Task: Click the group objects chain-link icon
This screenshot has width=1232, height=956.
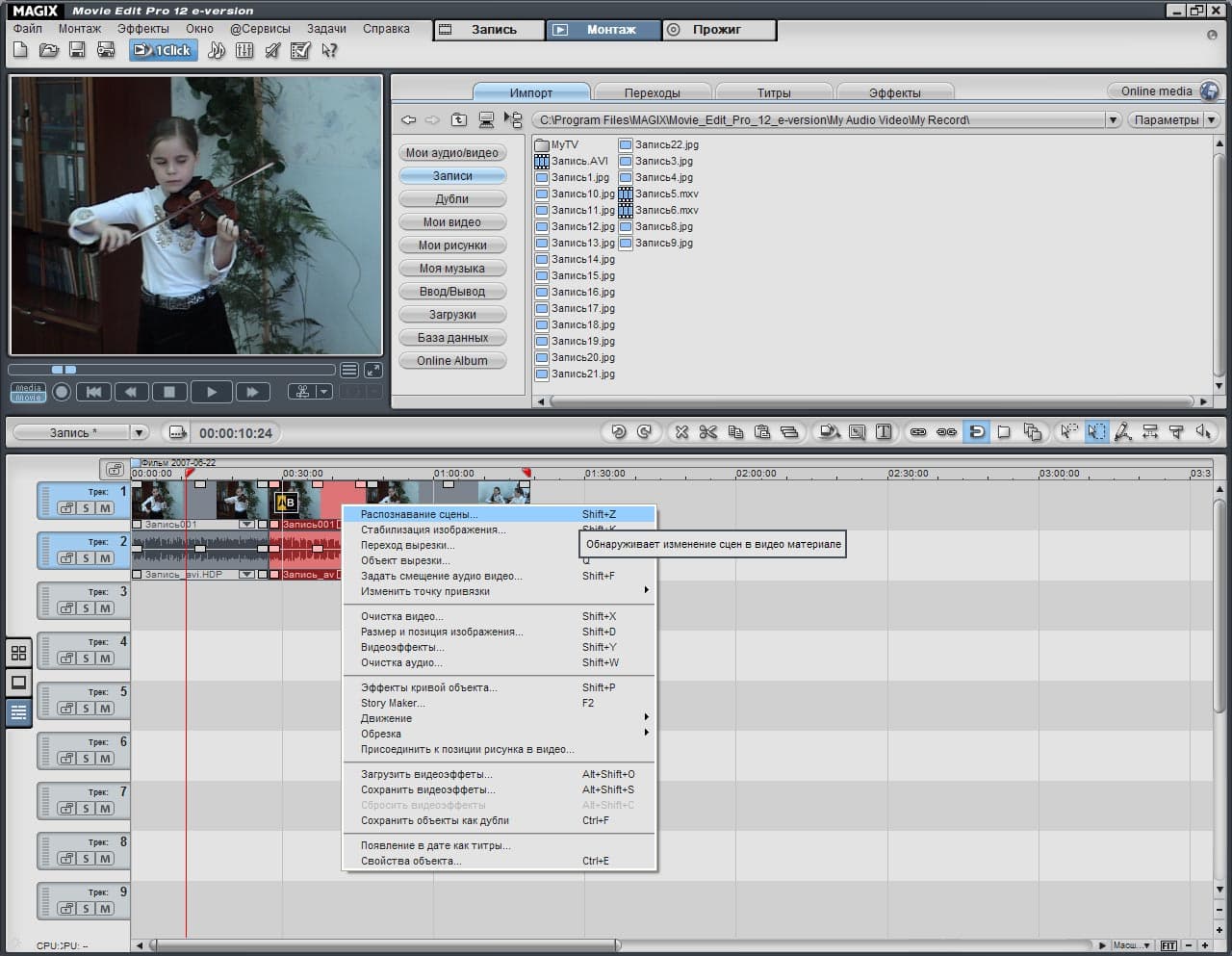Action: 918,432
